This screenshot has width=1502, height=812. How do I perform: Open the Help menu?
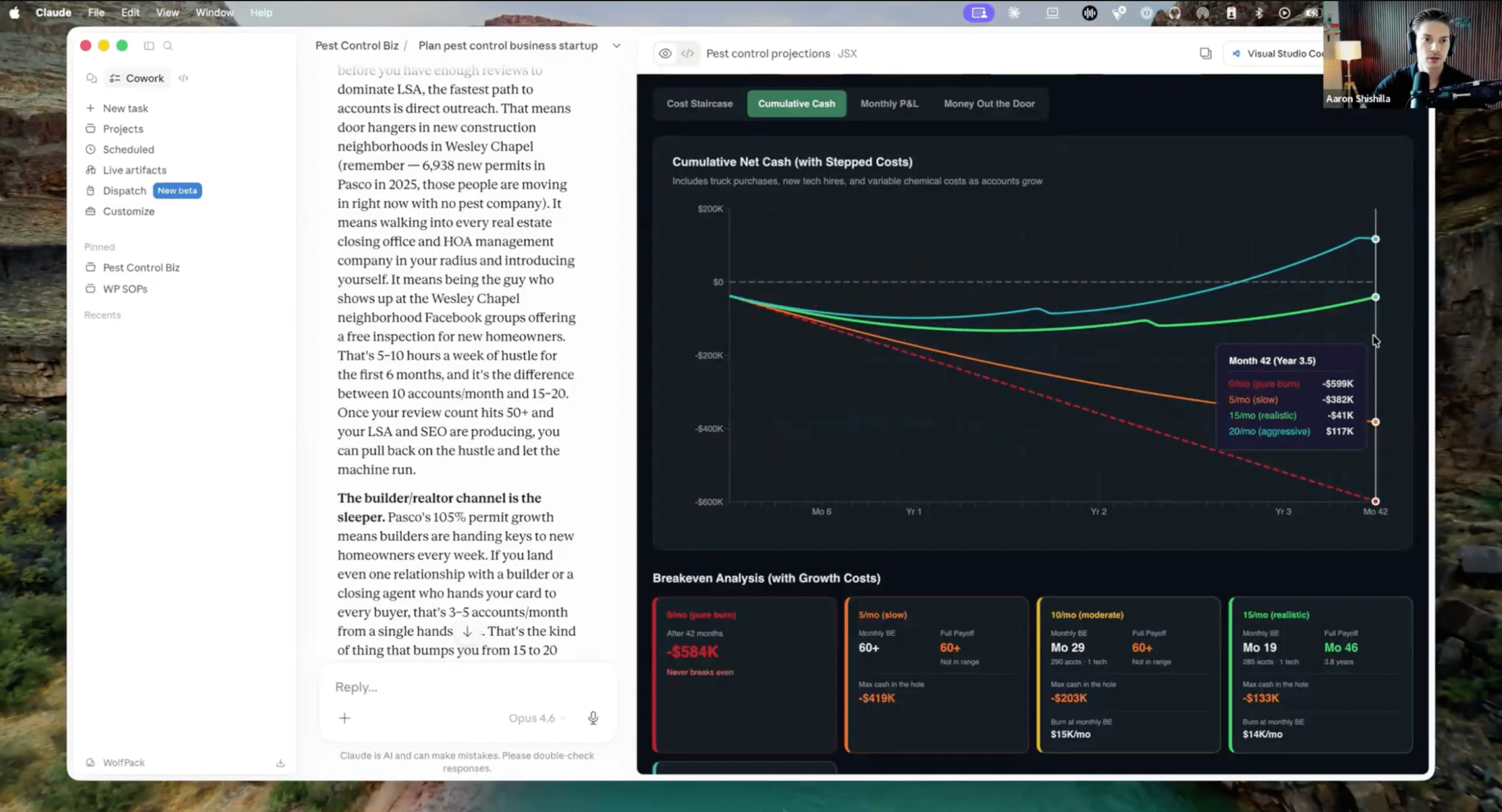point(261,12)
